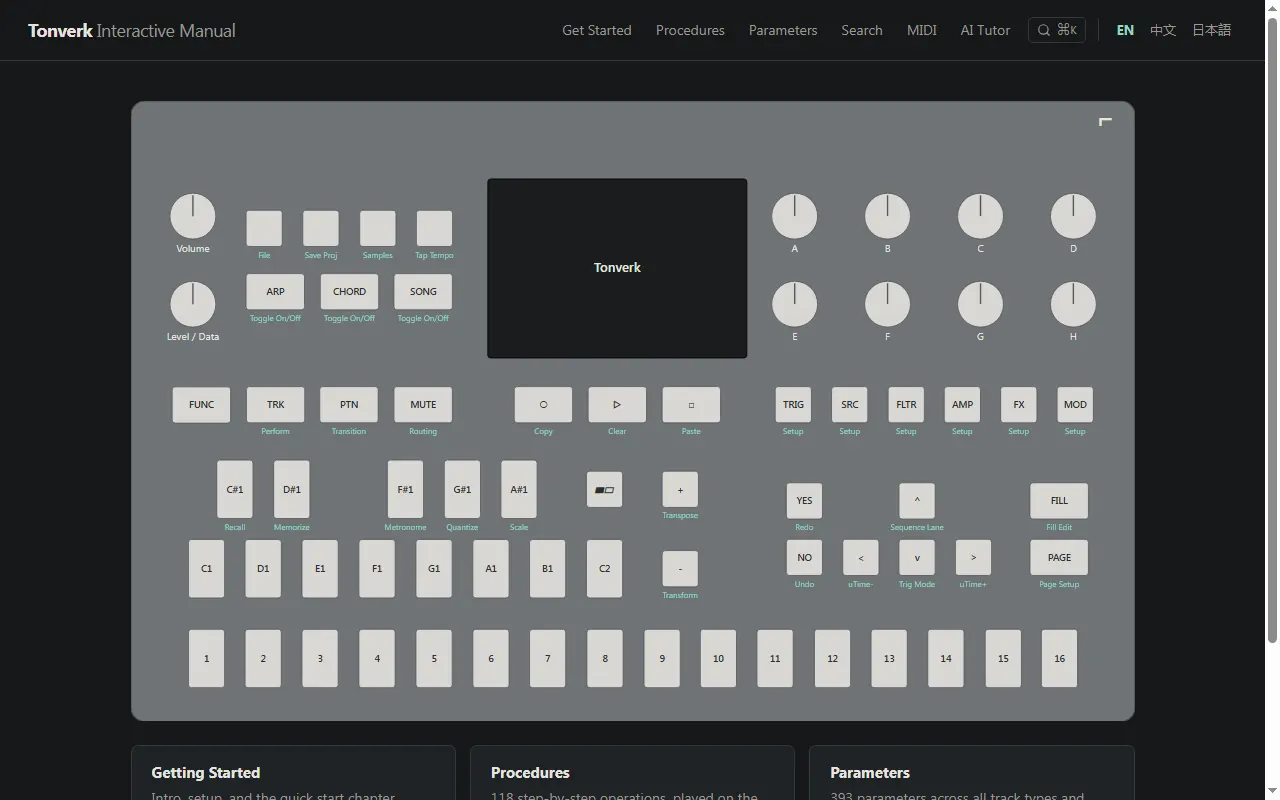Click the PTN button
The image size is (1280, 800).
pos(349,405)
